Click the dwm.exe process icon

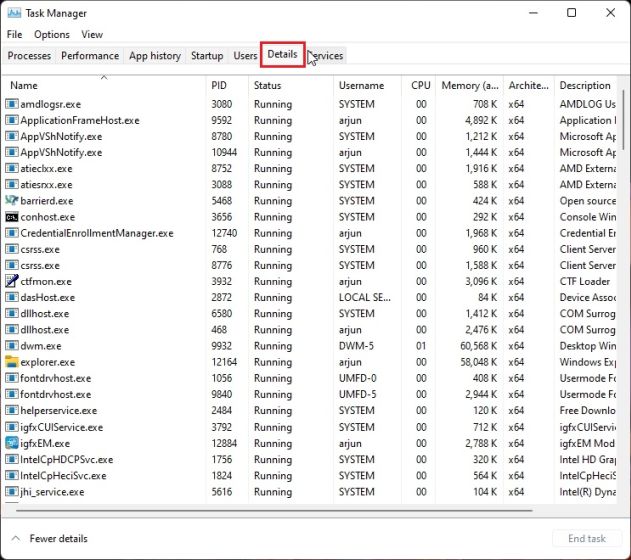click(12, 346)
